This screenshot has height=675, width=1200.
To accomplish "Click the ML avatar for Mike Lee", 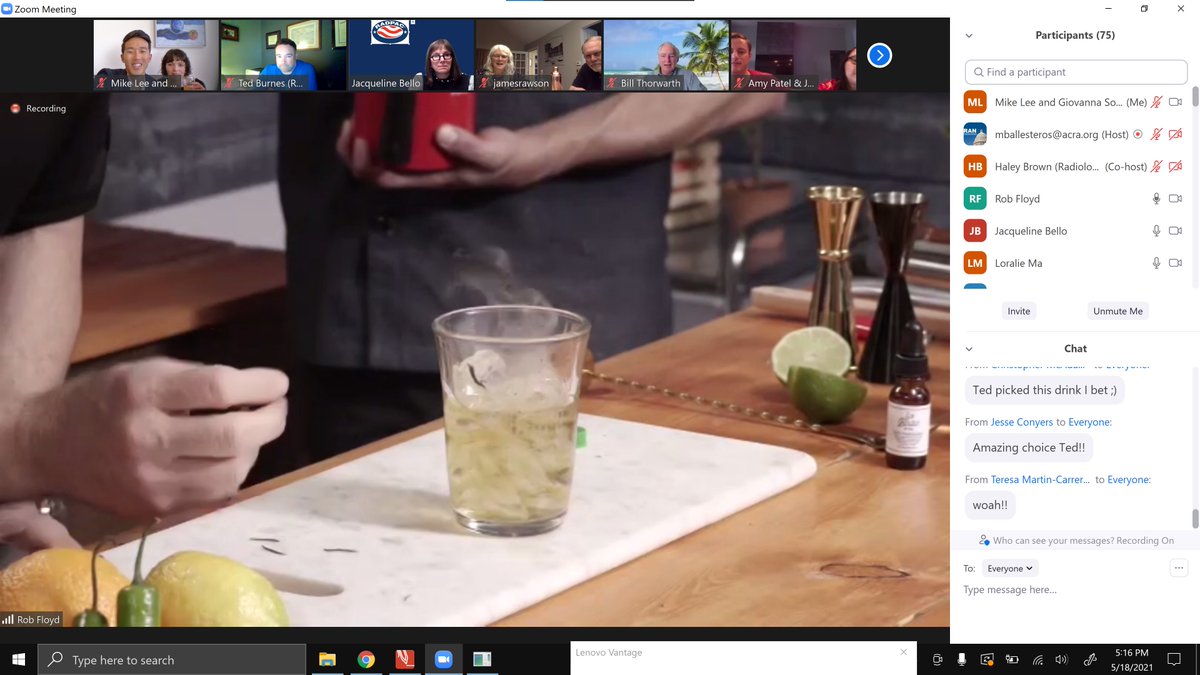I will 975,102.
